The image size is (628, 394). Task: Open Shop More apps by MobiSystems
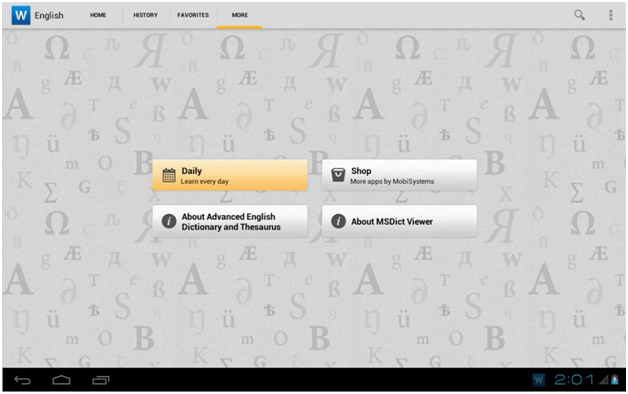399,175
